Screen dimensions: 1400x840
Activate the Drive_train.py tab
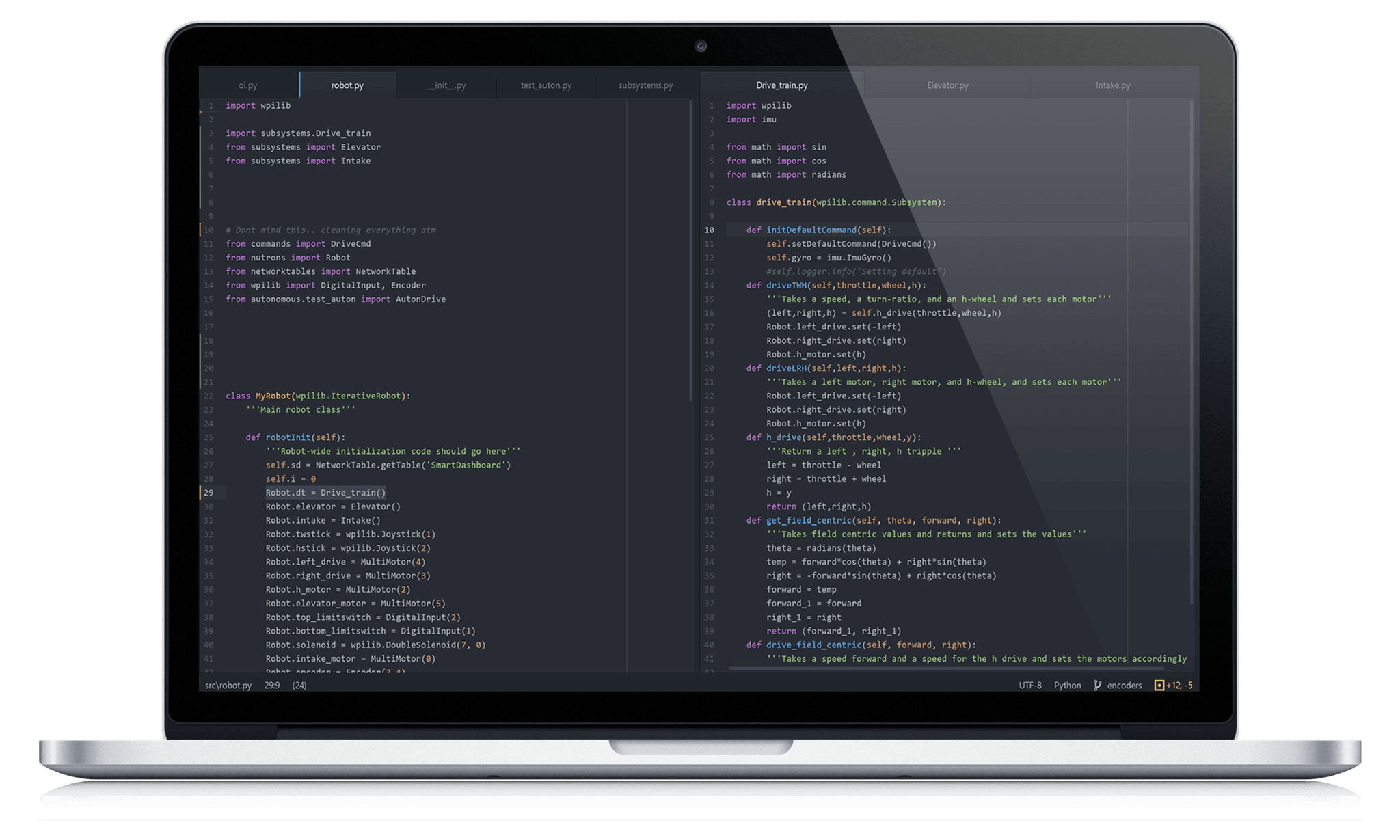pos(781,85)
